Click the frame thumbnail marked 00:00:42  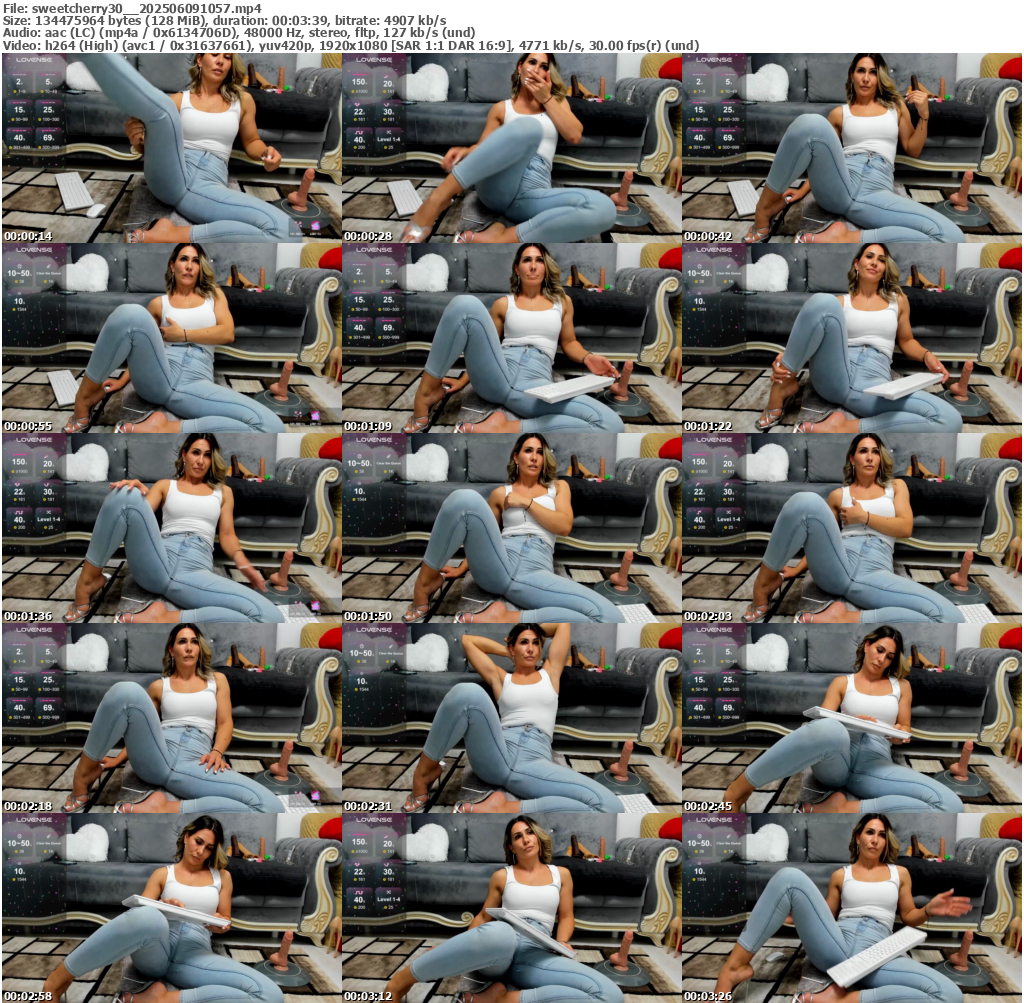coord(852,148)
